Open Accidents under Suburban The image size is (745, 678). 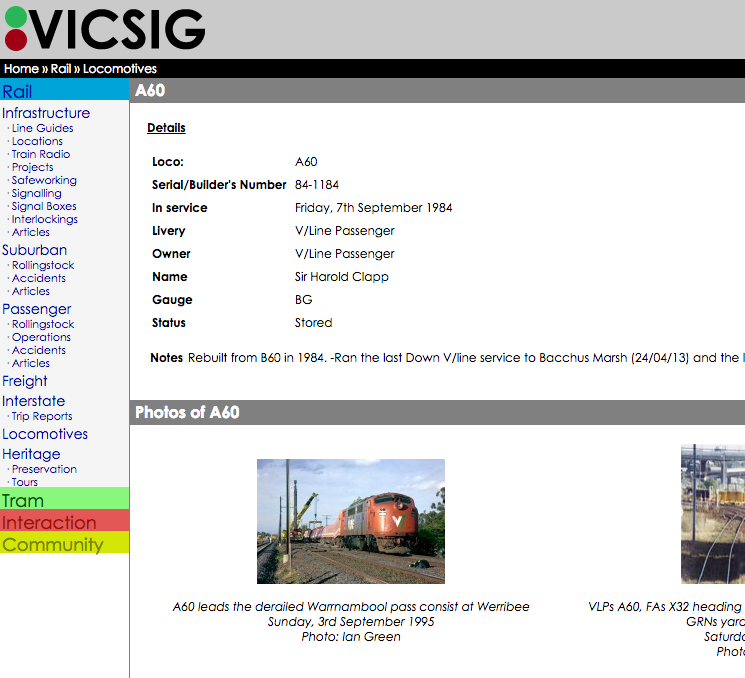coord(39,278)
